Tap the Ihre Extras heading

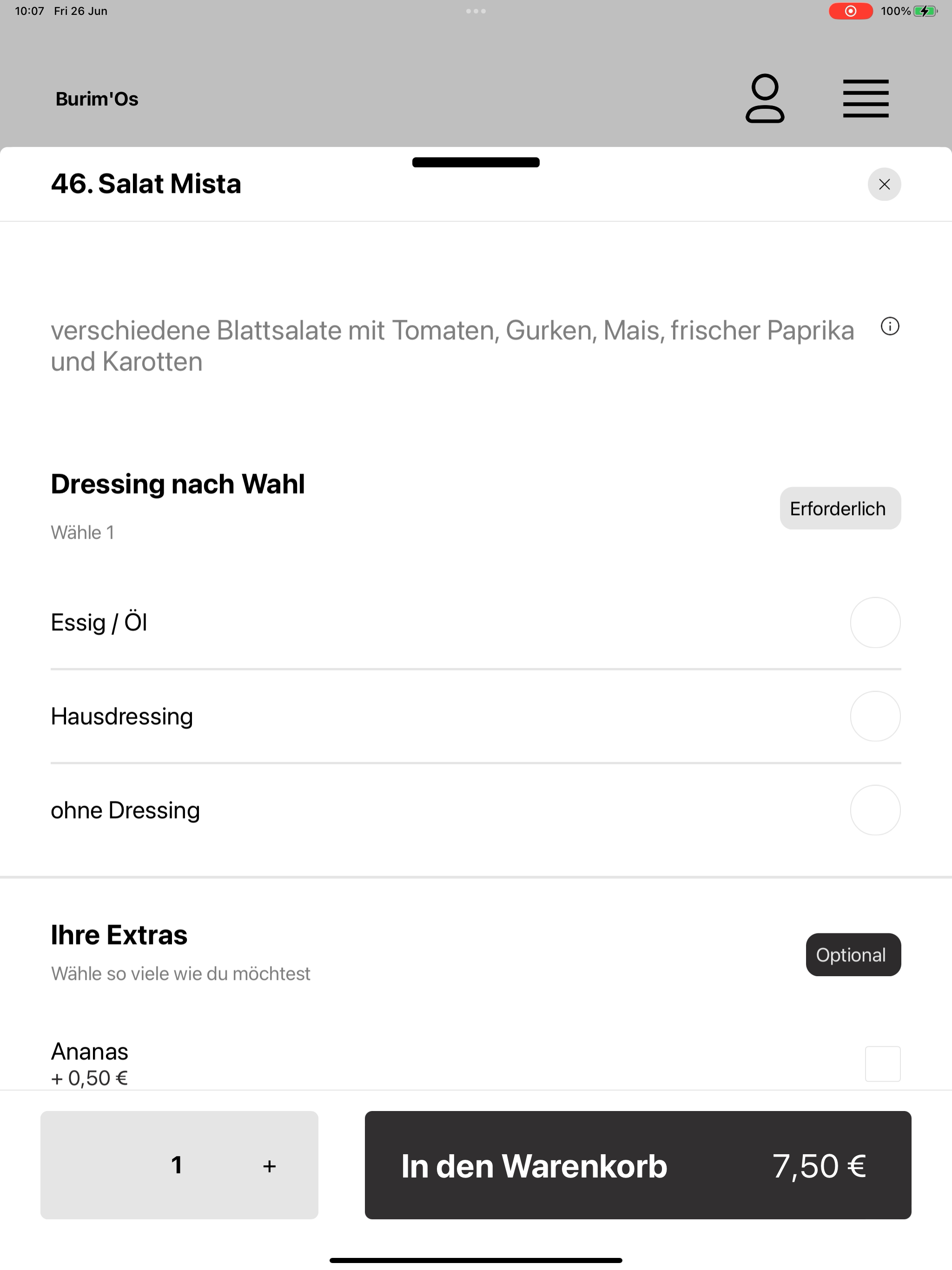click(x=119, y=935)
